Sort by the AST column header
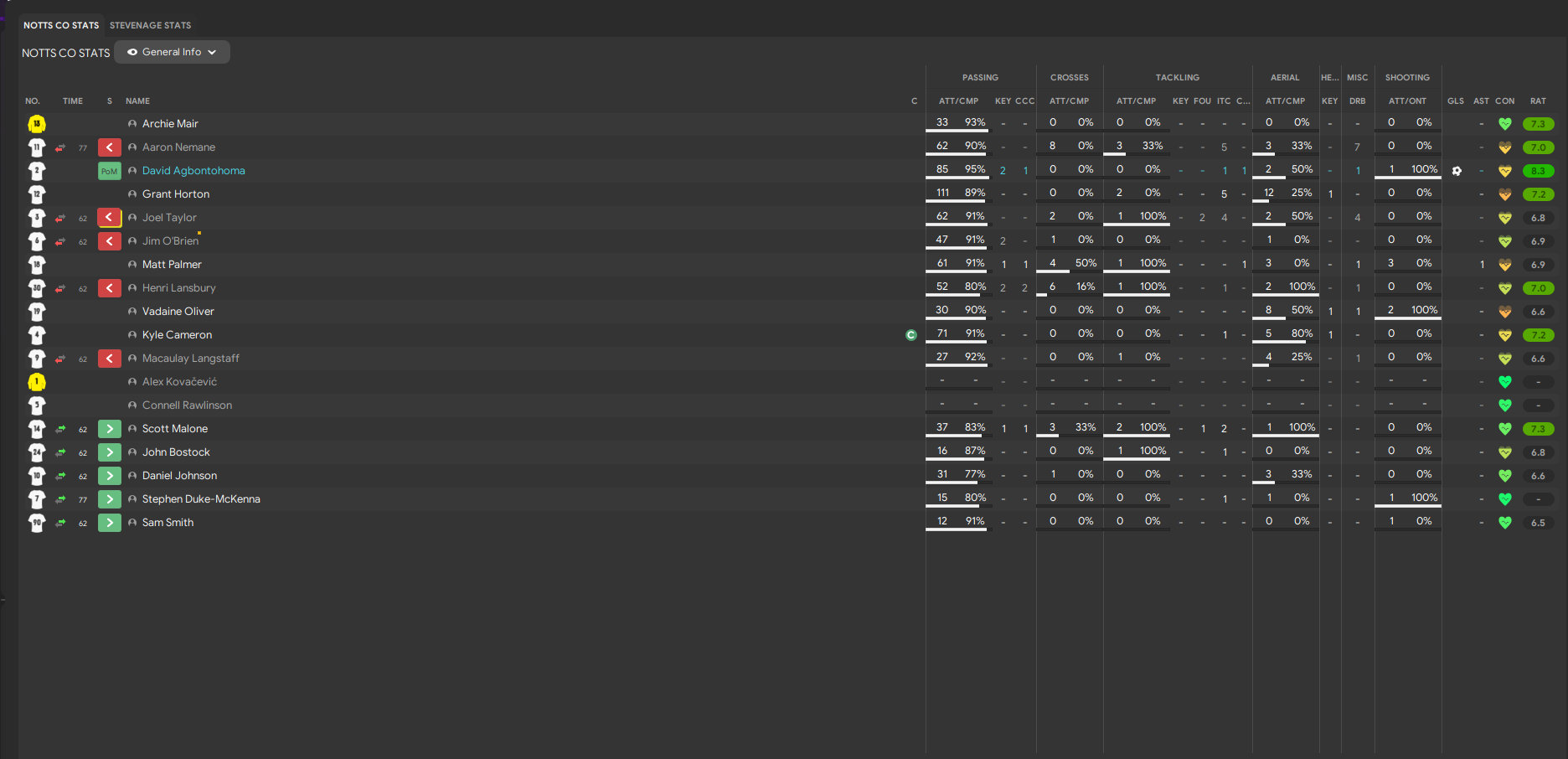Image resolution: width=1568 pixels, height=759 pixels. [x=1481, y=101]
